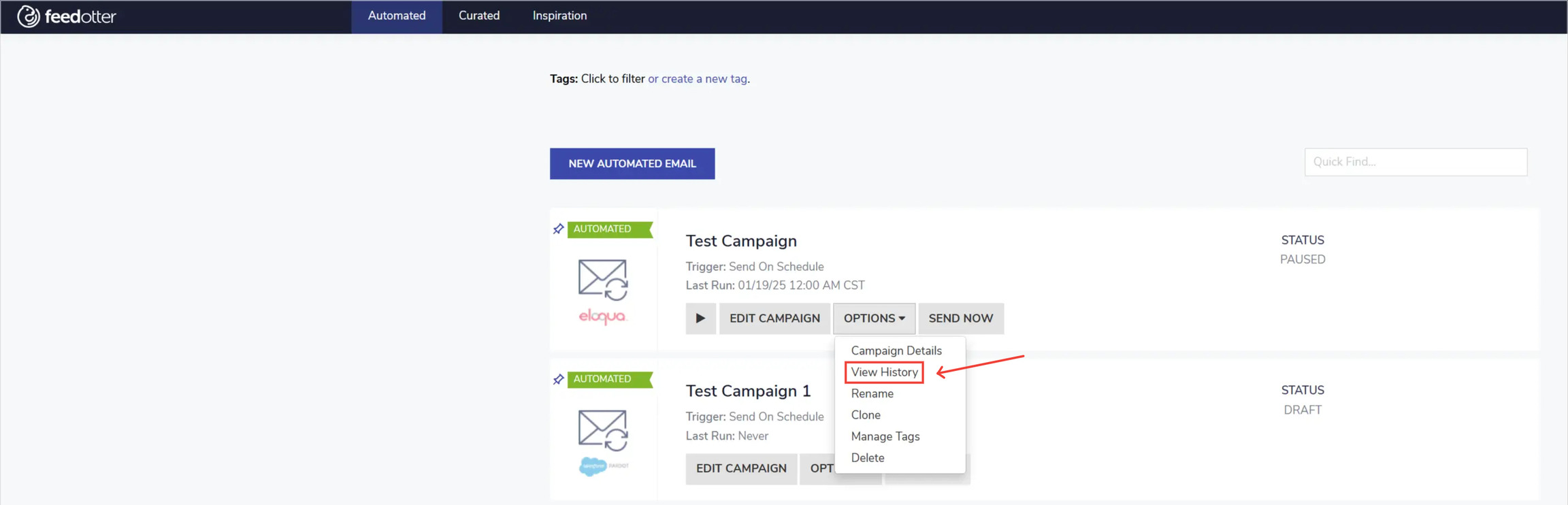This screenshot has height=505, width=1568.
Task: Select Delete in the options menu
Action: 867,458
